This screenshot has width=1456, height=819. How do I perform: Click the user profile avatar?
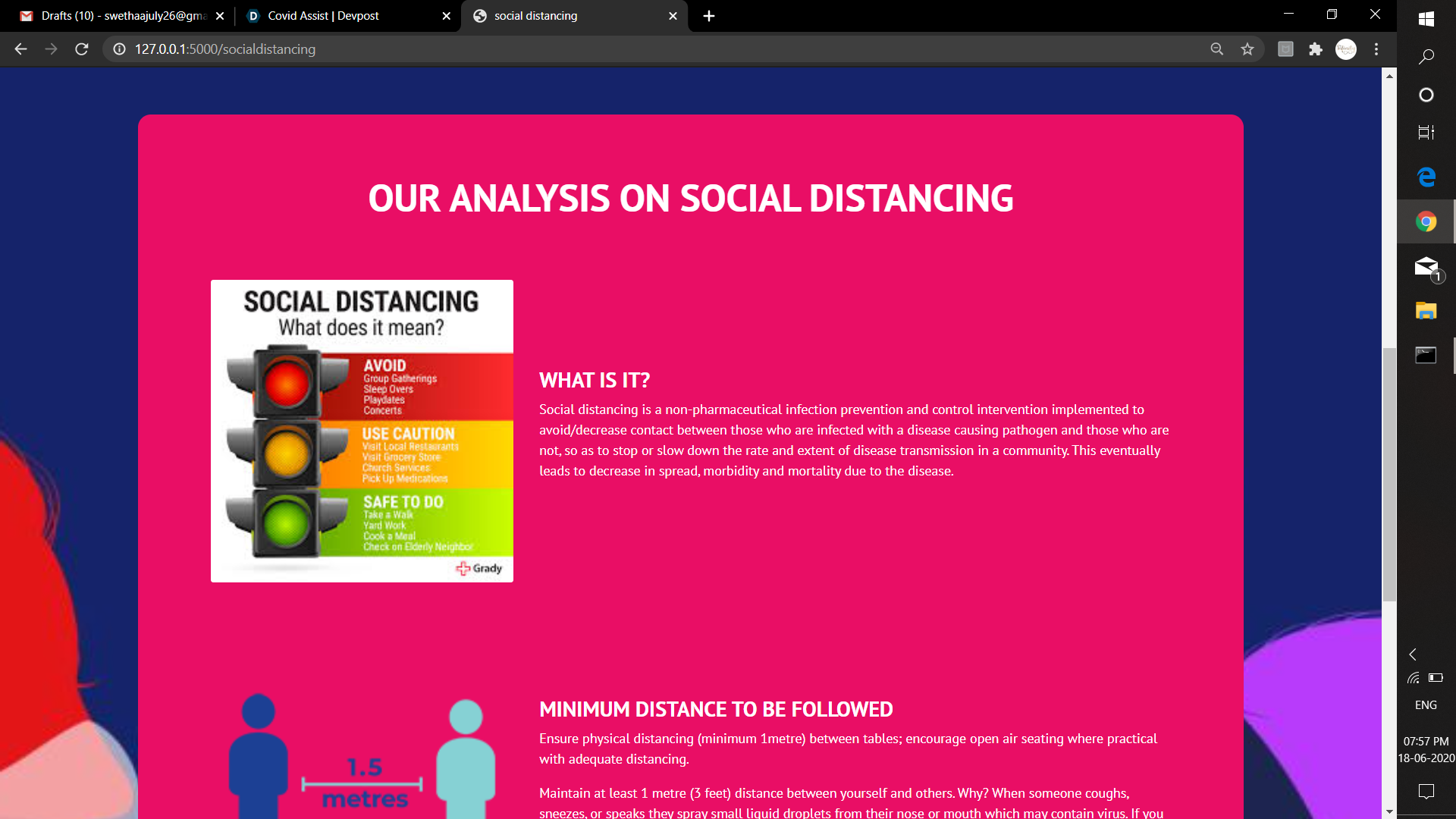click(1346, 49)
